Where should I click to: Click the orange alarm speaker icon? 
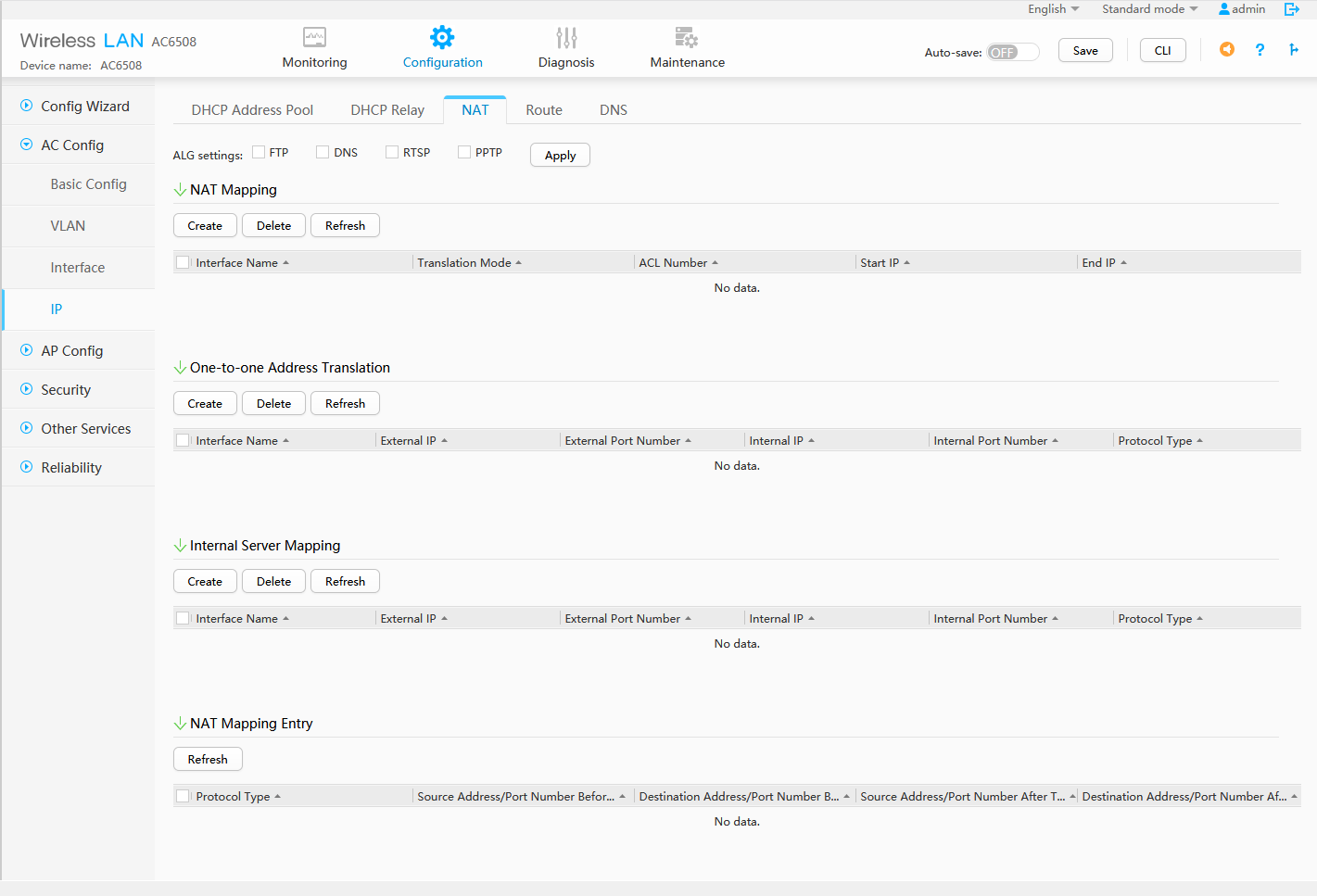(1226, 50)
